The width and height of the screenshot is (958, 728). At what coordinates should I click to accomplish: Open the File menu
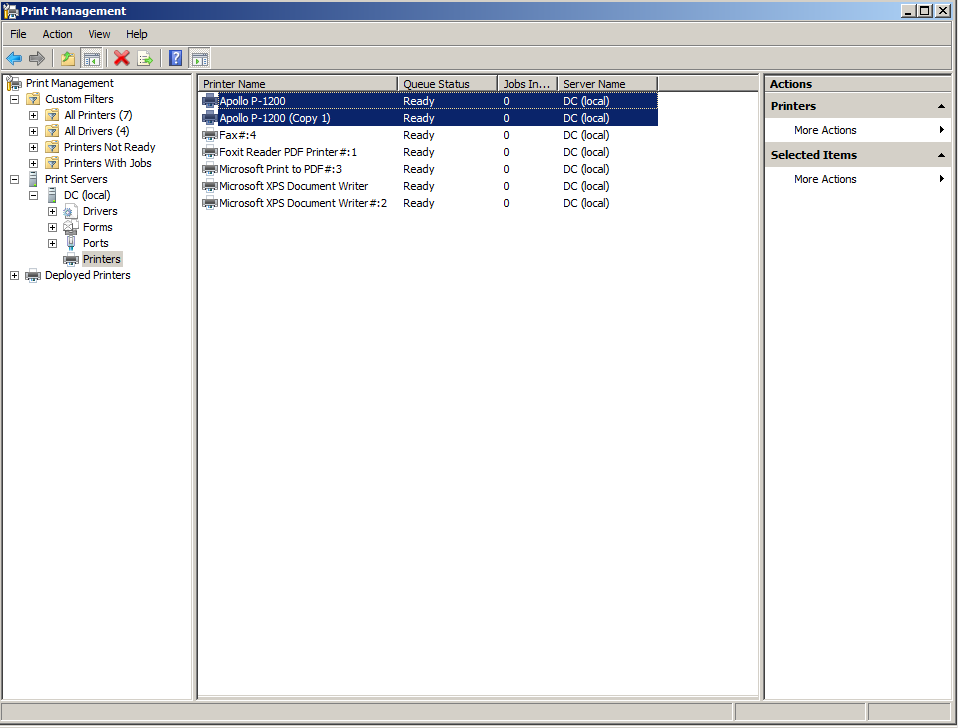tap(18, 34)
